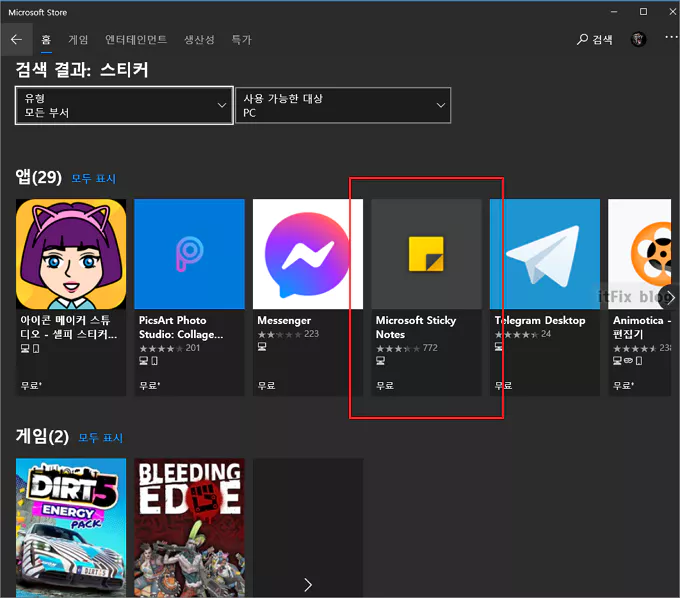This screenshot has height=598, width=680.
Task: Click the Animotica 편집기 title
Action: point(642,327)
